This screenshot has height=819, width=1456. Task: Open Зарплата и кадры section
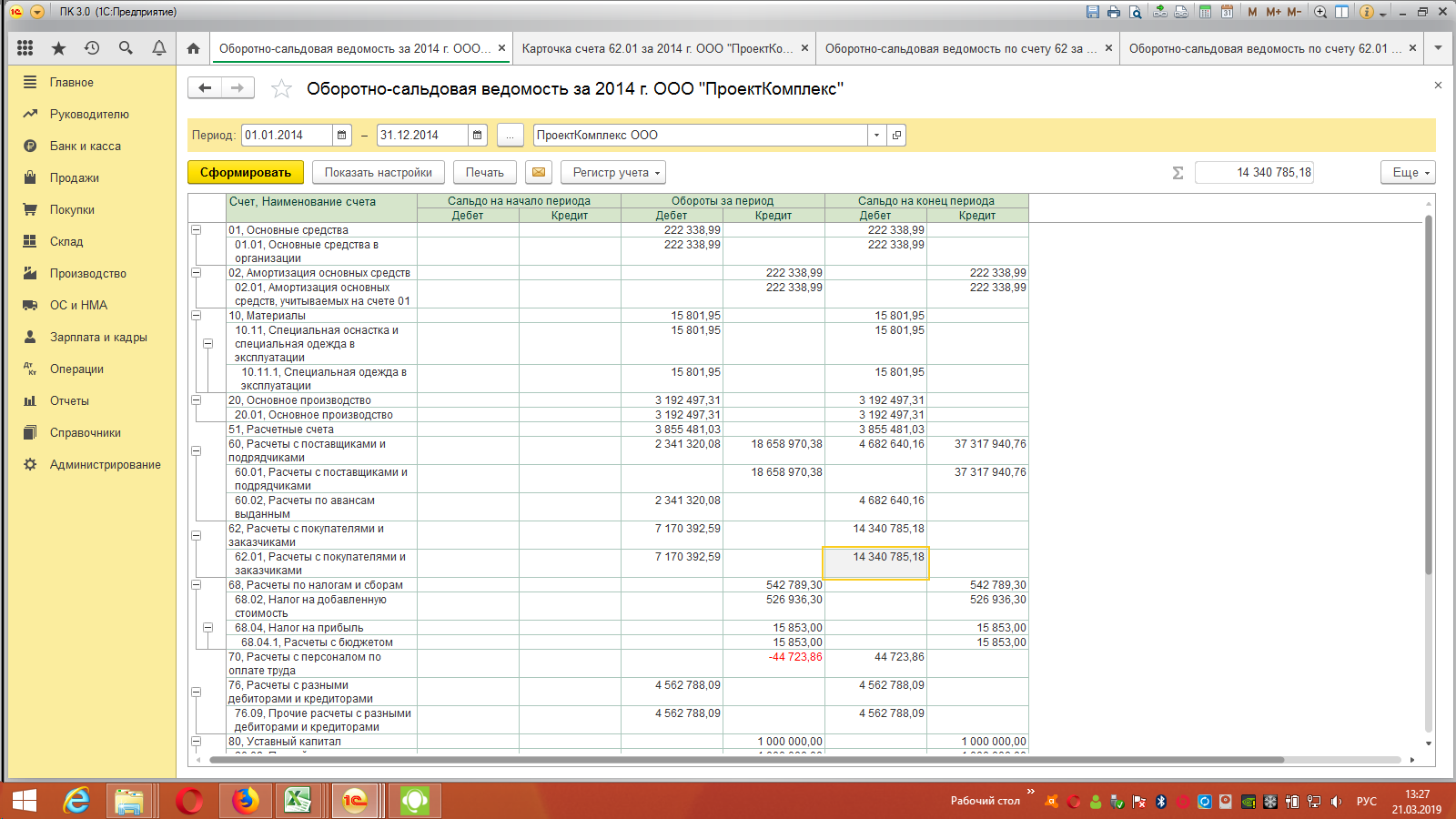point(98,337)
